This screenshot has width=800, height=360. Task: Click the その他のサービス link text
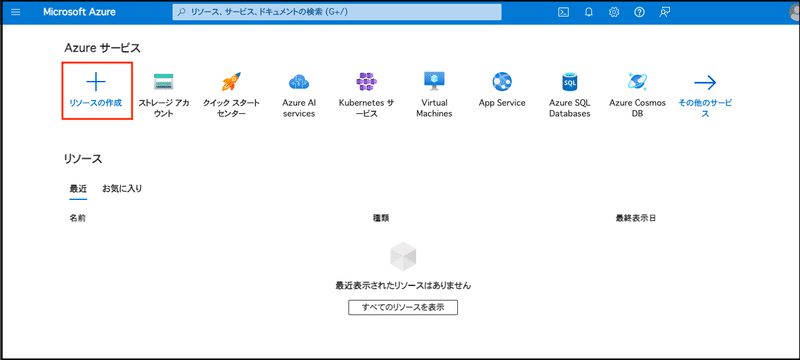click(x=705, y=108)
